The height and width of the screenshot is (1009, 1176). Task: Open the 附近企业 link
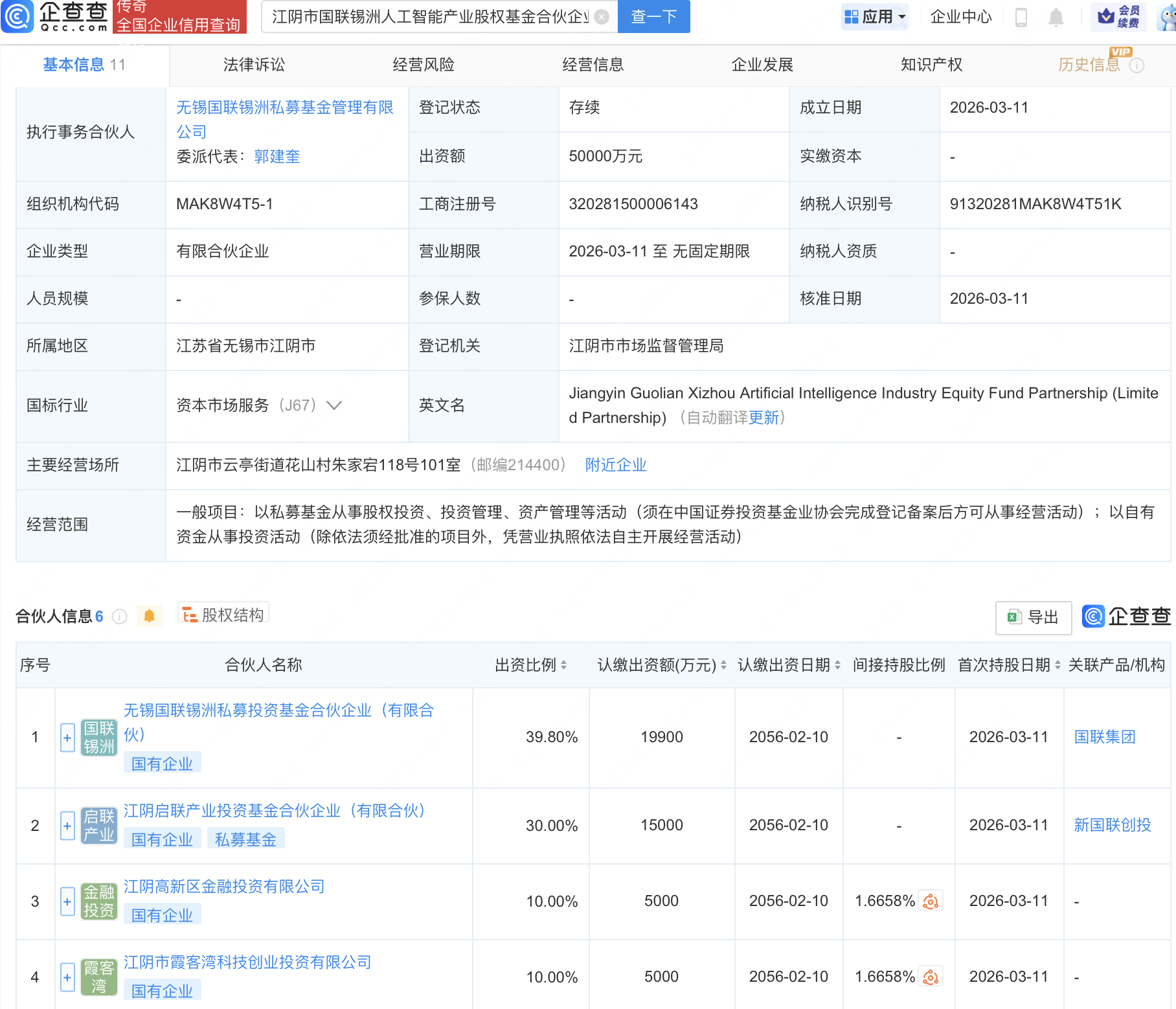(x=615, y=464)
